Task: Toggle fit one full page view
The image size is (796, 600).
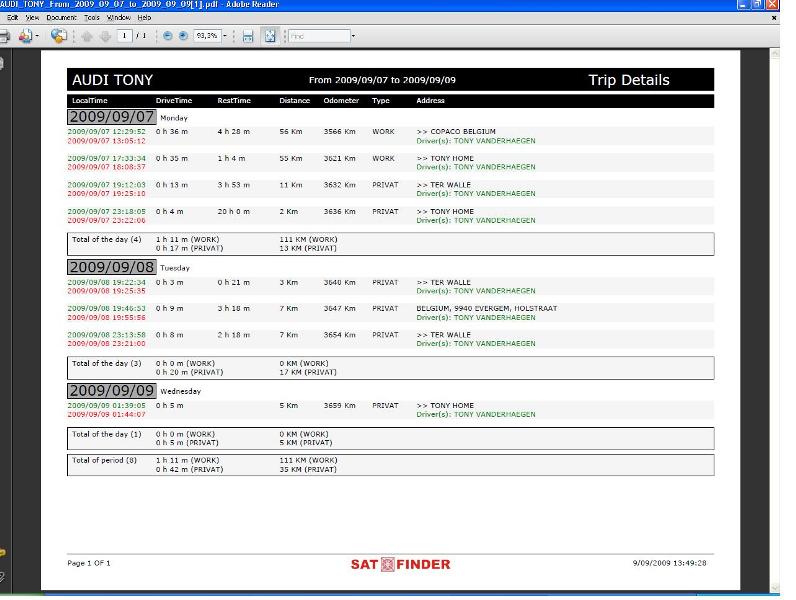Action: pyautogui.click(x=269, y=36)
